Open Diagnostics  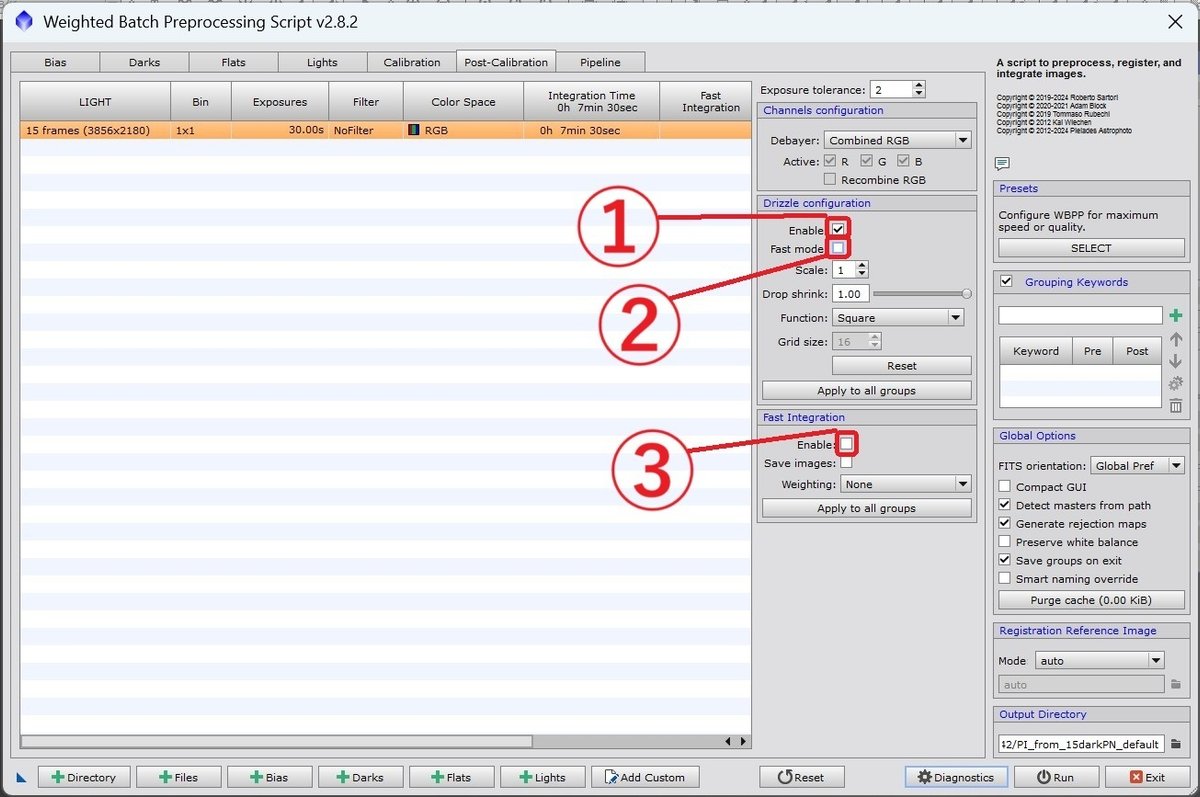(956, 777)
